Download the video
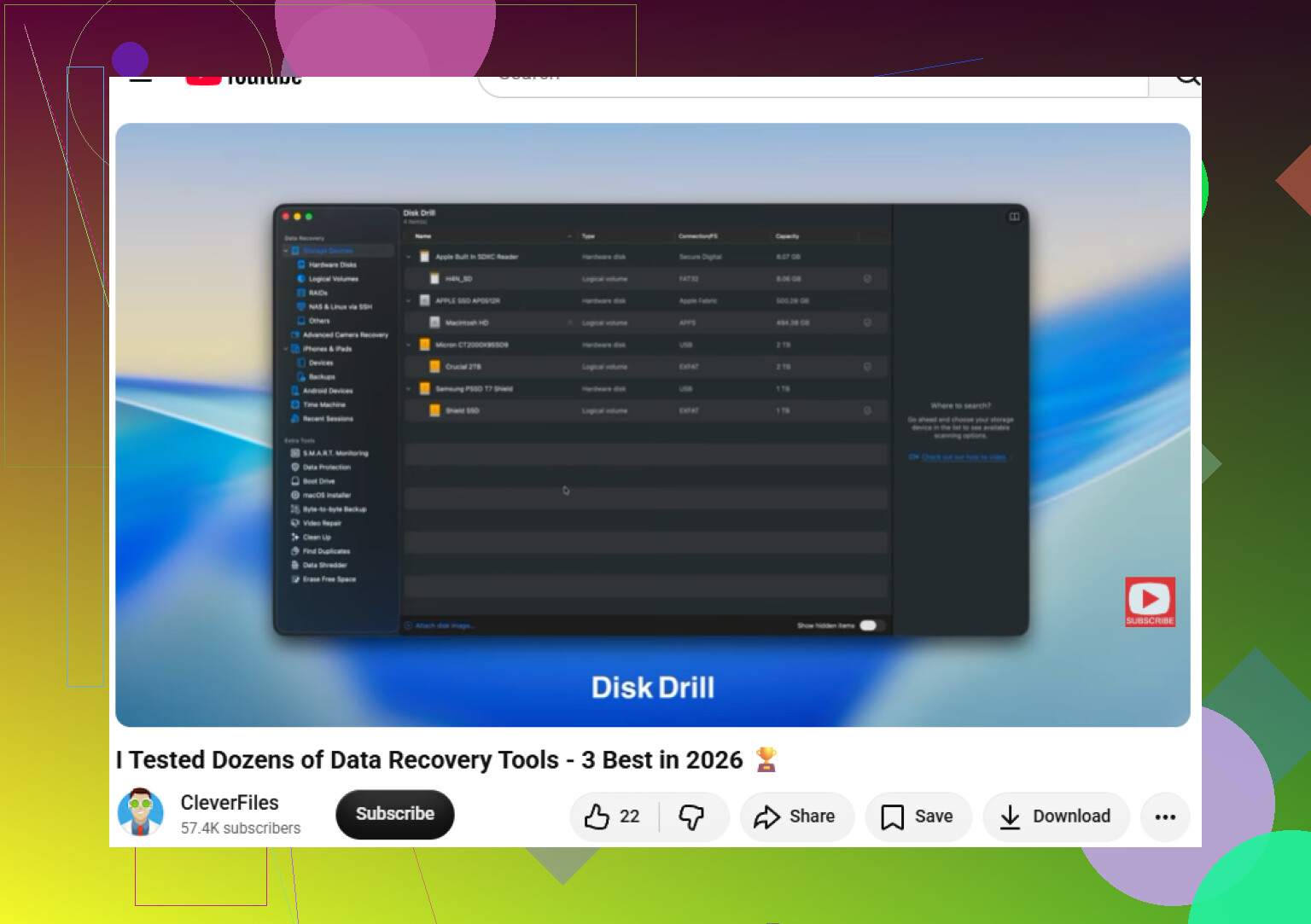This screenshot has height=924, width=1311. 1057,816
